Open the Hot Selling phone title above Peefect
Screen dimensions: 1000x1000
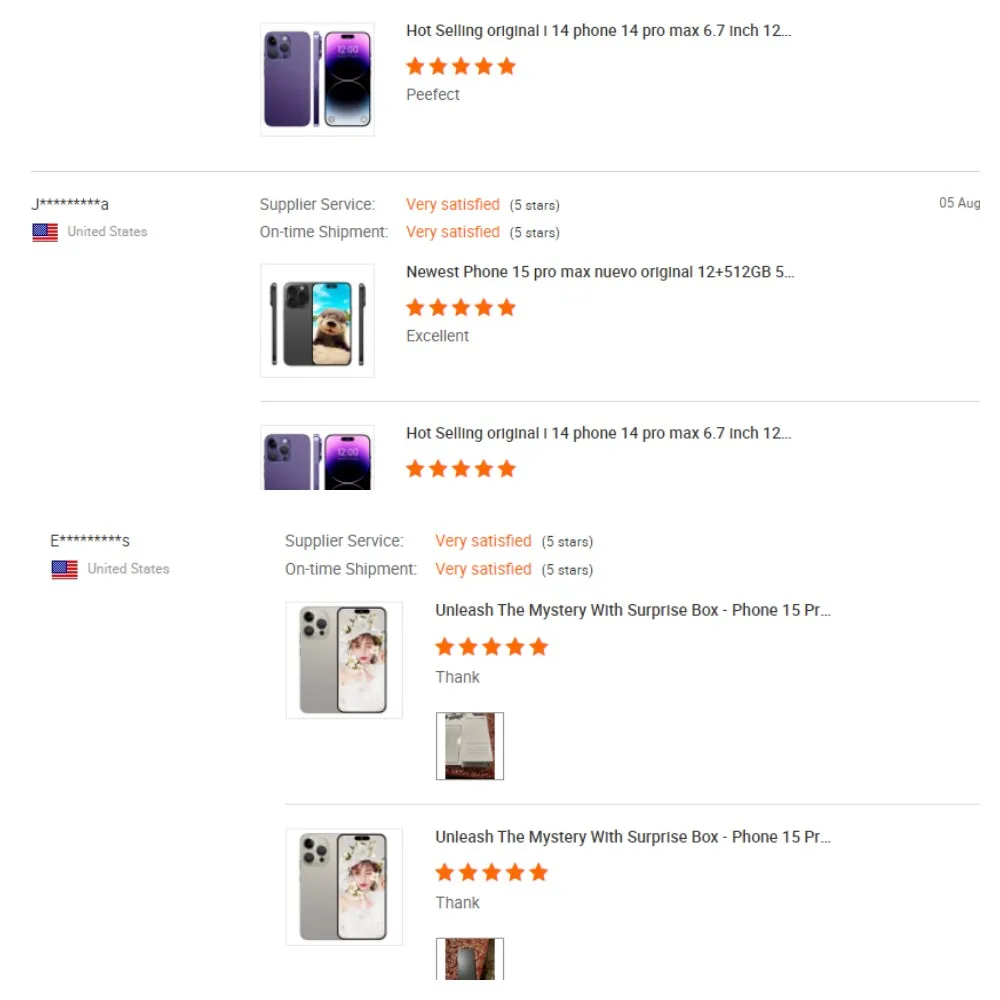(x=598, y=31)
